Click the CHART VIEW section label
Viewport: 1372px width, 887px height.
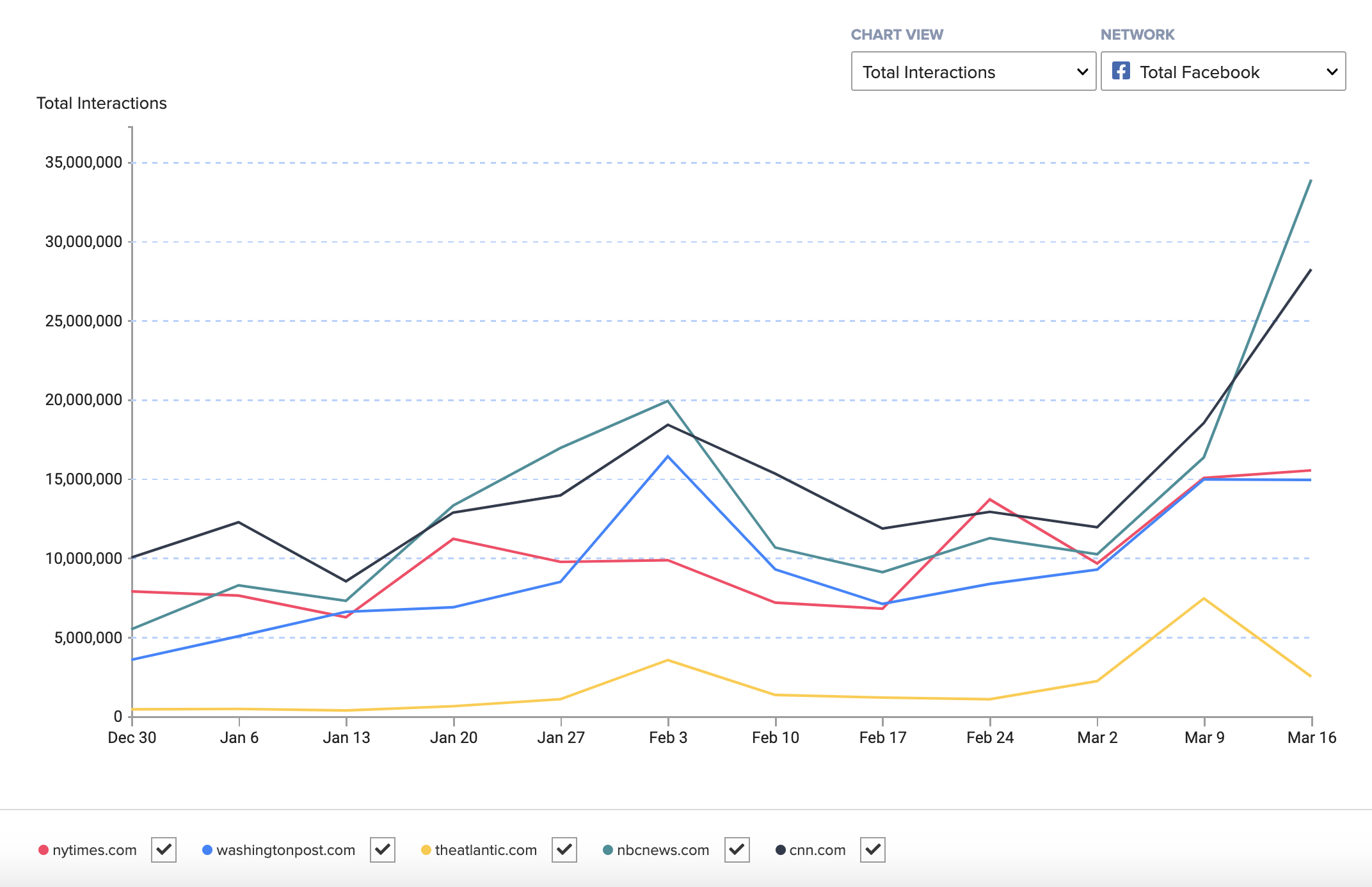pyautogui.click(x=897, y=34)
